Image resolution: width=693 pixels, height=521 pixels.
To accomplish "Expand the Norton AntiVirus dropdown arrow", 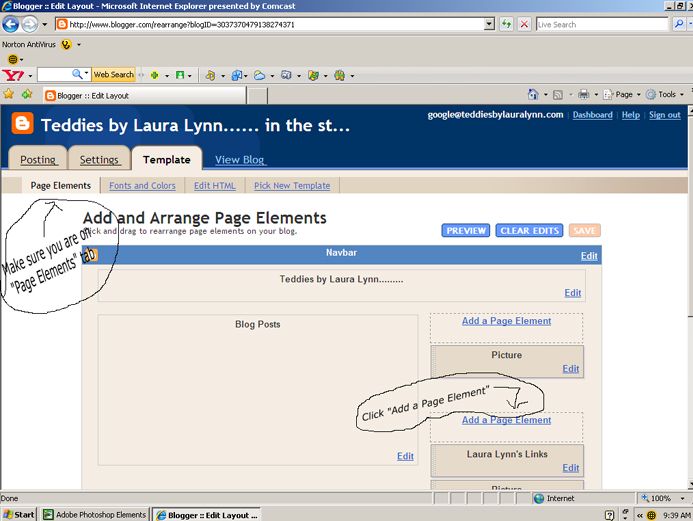I will pos(79,45).
